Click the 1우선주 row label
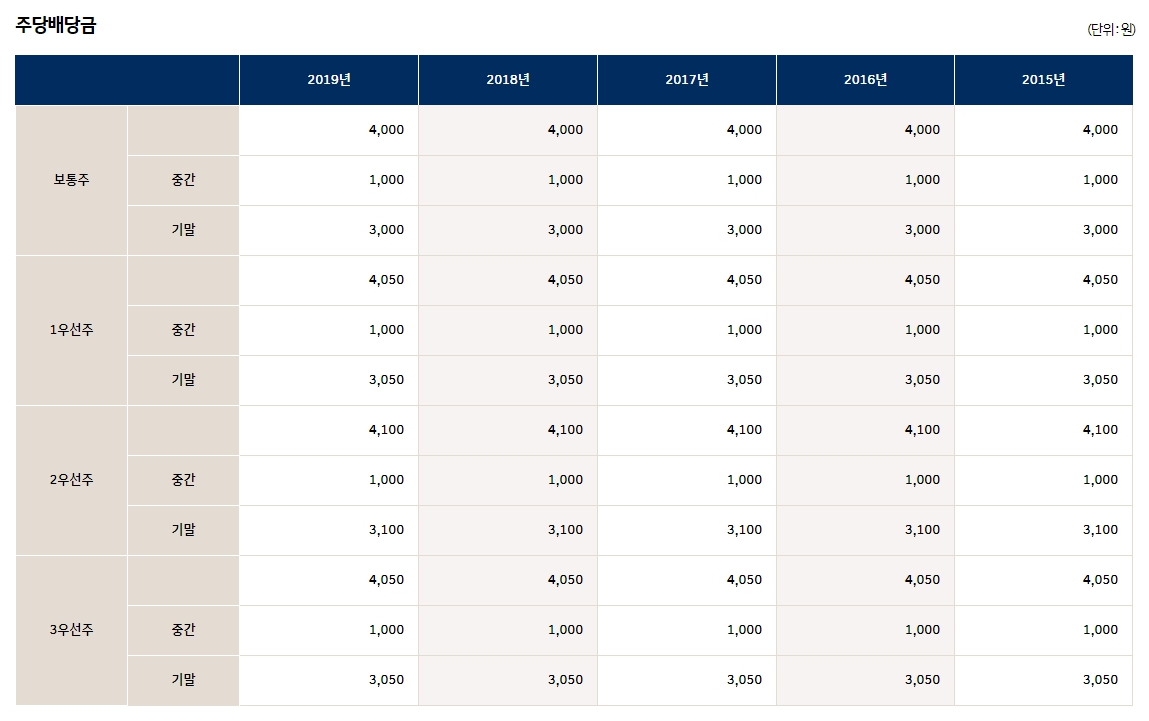The height and width of the screenshot is (721, 1149). point(71,330)
